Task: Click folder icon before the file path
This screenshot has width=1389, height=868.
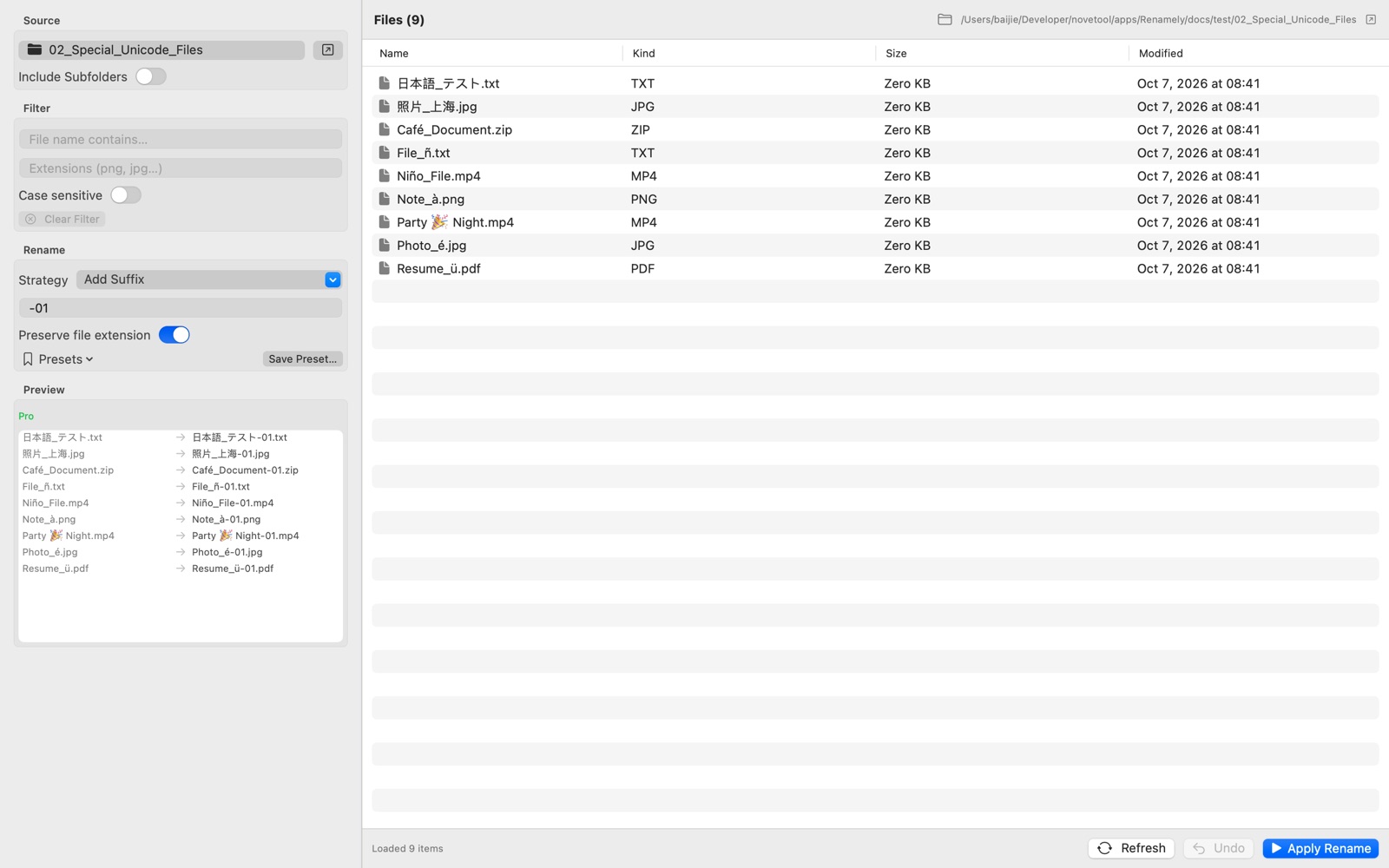Action: [x=945, y=19]
